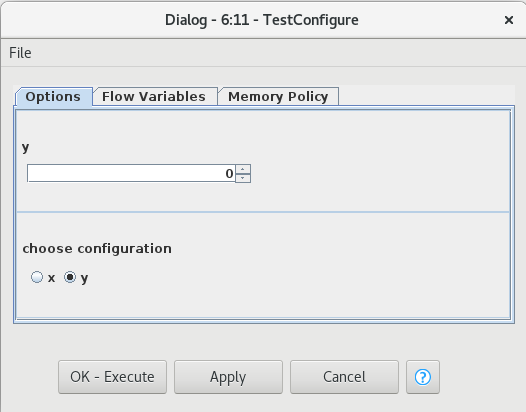Image resolution: width=526 pixels, height=412 pixels.
Task: Switch to the Flow Variables tab
Action: click(x=154, y=97)
